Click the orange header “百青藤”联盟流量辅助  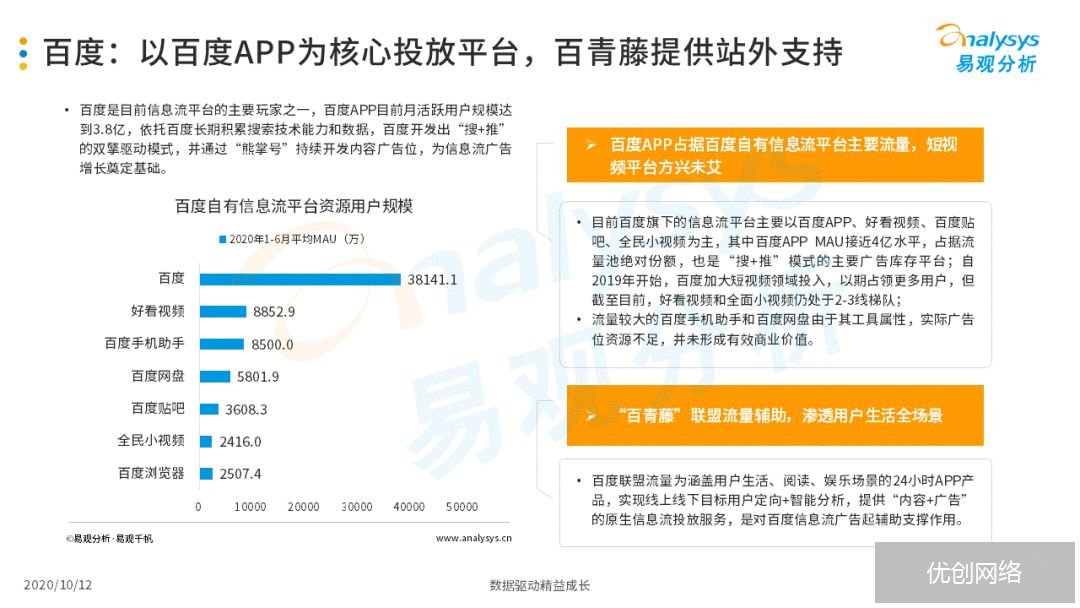coord(775,415)
